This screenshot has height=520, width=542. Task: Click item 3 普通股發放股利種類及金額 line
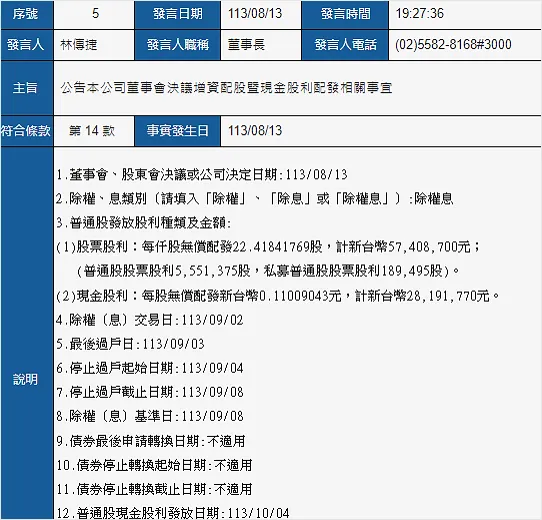(x=143, y=223)
